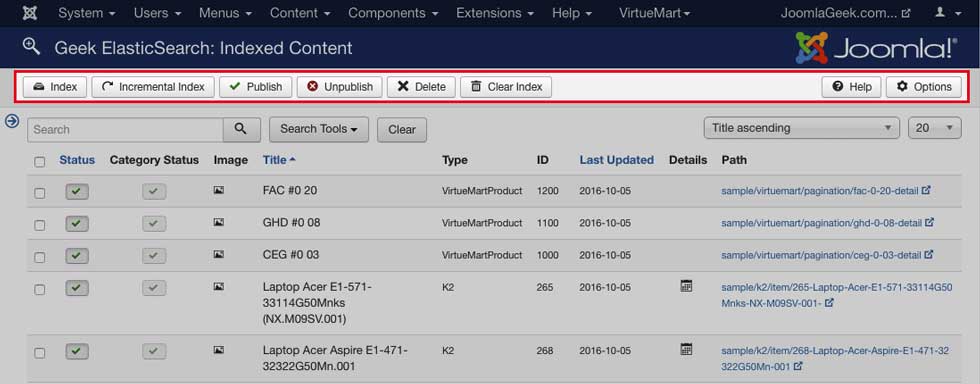The image size is (980, 384).
Task: Click external link icon after fac-0-20-detail path
Action: (927, 190)
